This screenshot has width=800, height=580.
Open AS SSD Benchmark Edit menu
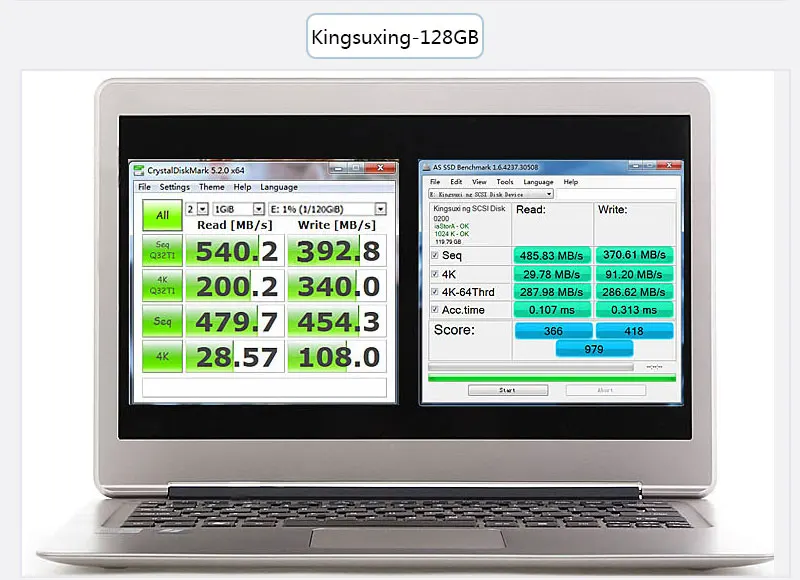456,182
